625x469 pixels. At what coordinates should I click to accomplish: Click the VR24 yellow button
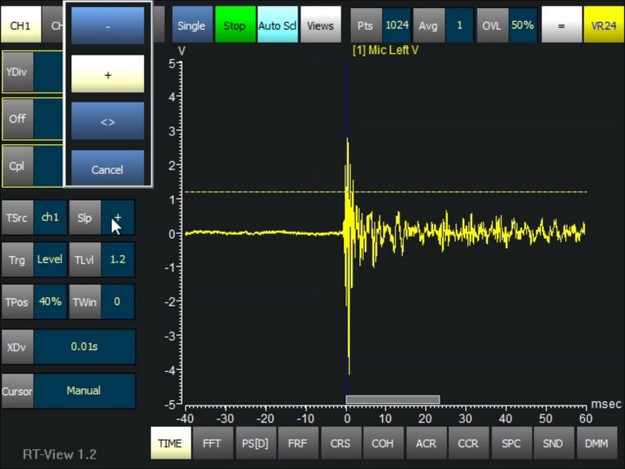(x=603, y=25)
